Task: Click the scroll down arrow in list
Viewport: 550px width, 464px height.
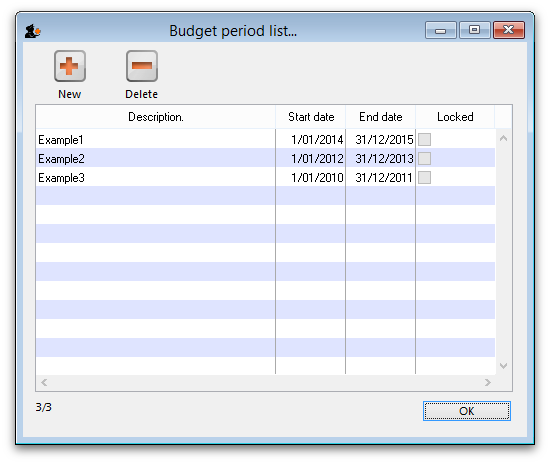Action: [x=503, y=366]
